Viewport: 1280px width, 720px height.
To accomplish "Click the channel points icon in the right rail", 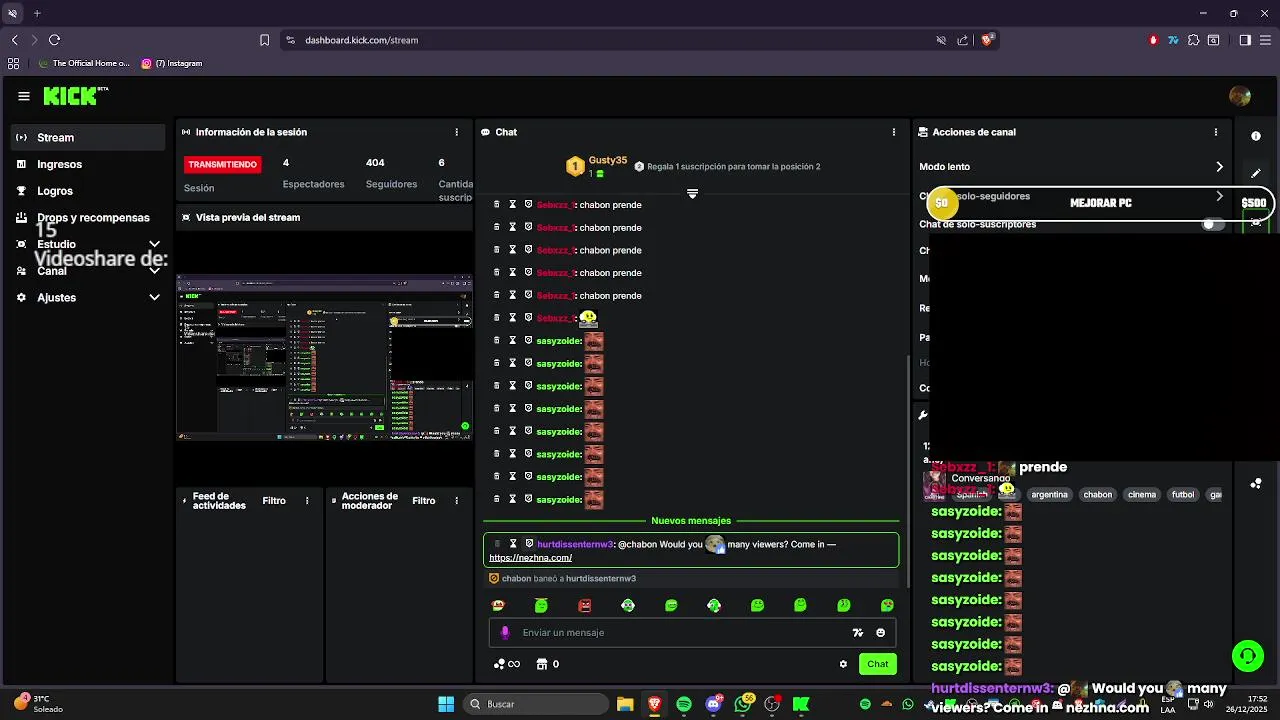I will [1256, 484].
